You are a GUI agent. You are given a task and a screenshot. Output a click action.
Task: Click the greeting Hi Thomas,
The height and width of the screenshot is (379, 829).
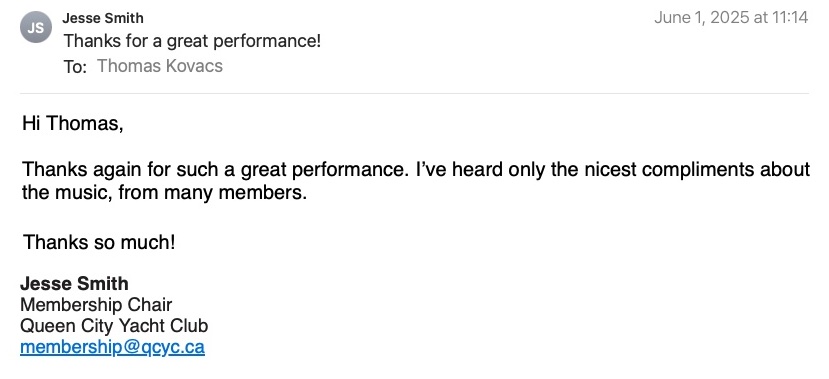[x=72, y=124]
